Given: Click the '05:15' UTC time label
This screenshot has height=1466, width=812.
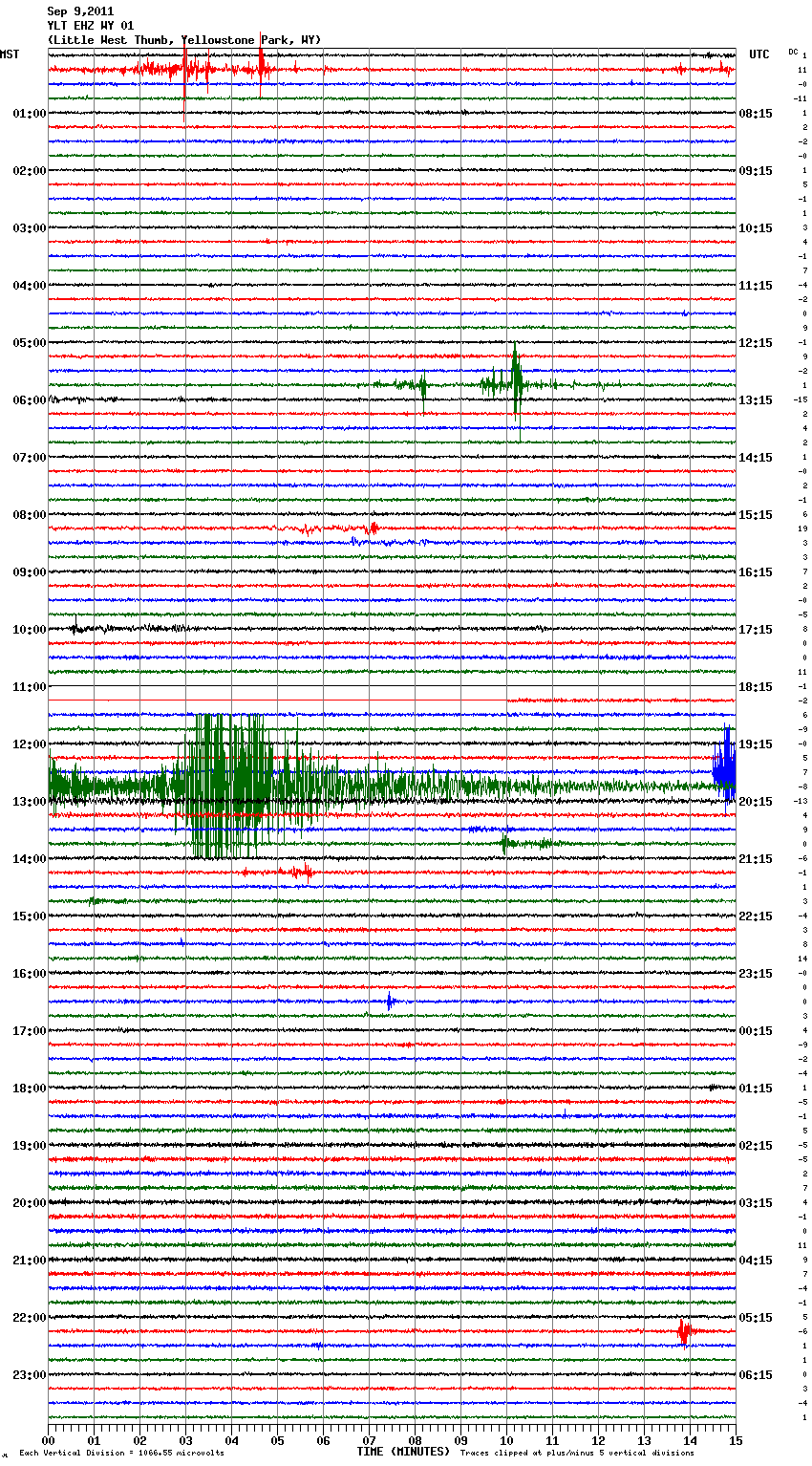Looking at the screenshot, I should pyautogui.click(x=756, y=1318).
